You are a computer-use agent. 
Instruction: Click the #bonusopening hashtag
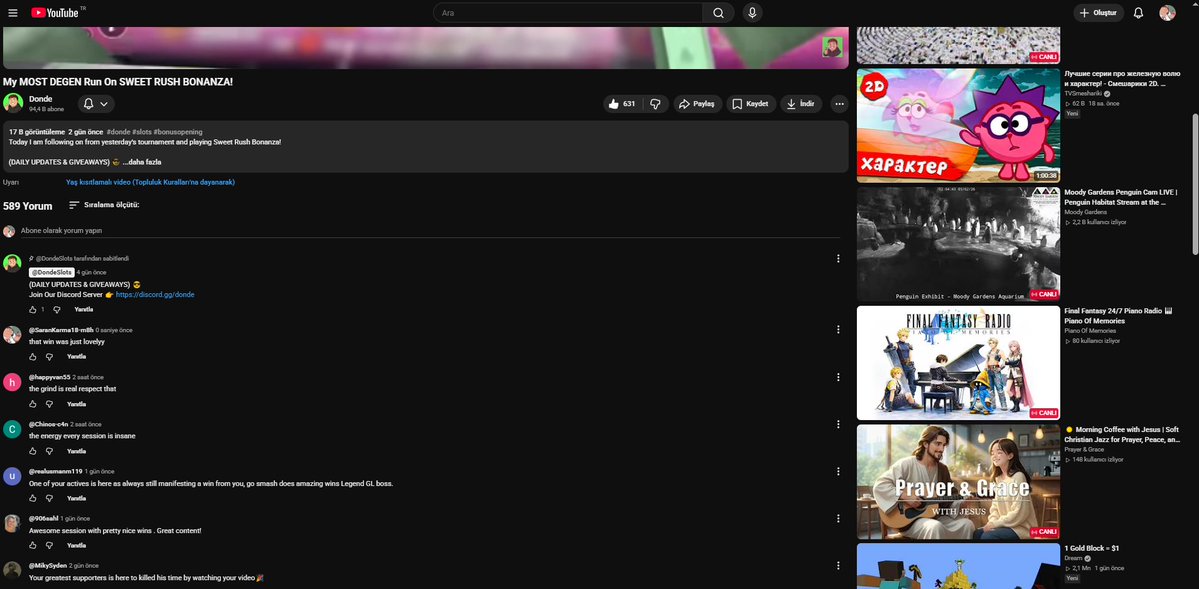177,132
